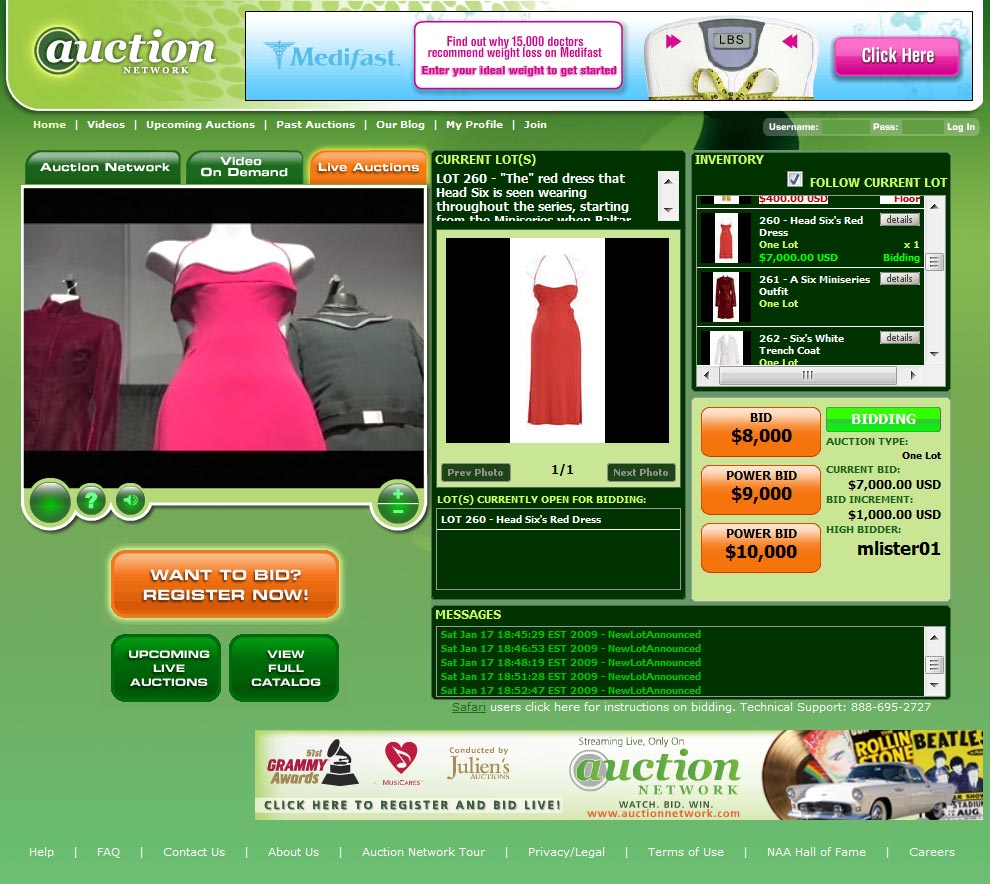Click the round green play button
Screen dimensions: 990x884
[50, 502]
